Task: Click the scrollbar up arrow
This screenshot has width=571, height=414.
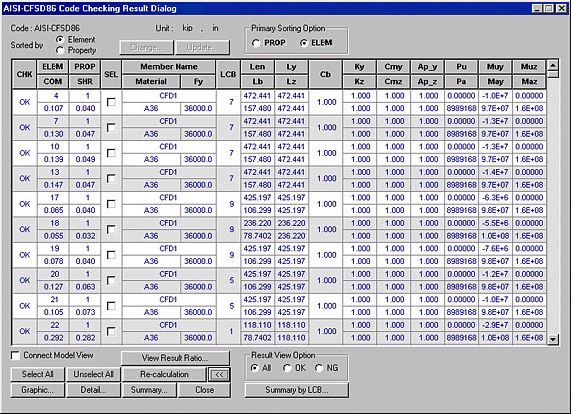Action: point(553,66)
